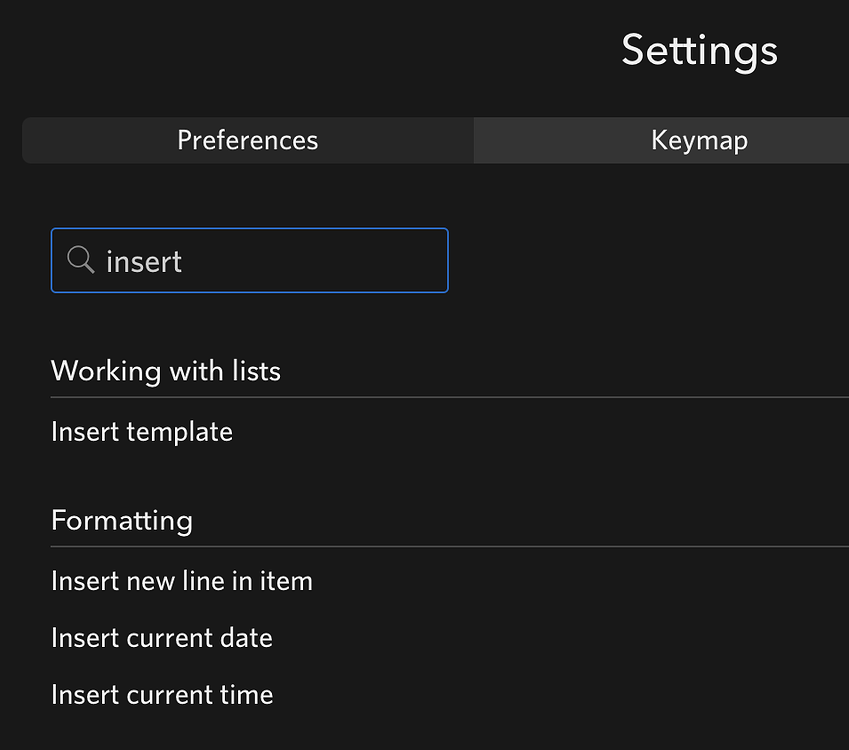Viewport: 849px width, 750px height.
Task: Open the Insert current date shortcut editor
Action: [x=161, y=637]
